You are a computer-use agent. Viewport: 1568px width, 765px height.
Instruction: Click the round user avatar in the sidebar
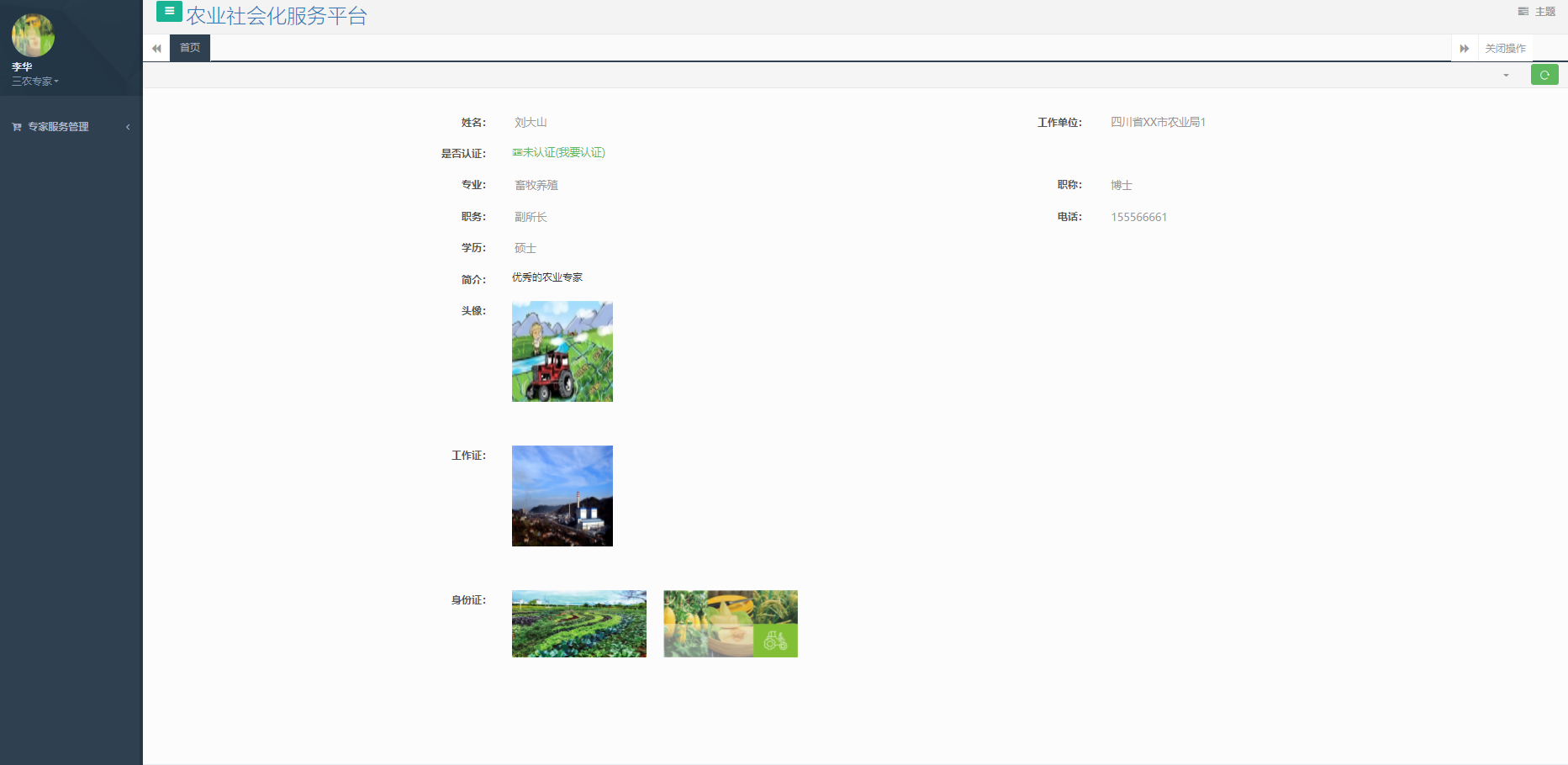click(x=33, y=35)
